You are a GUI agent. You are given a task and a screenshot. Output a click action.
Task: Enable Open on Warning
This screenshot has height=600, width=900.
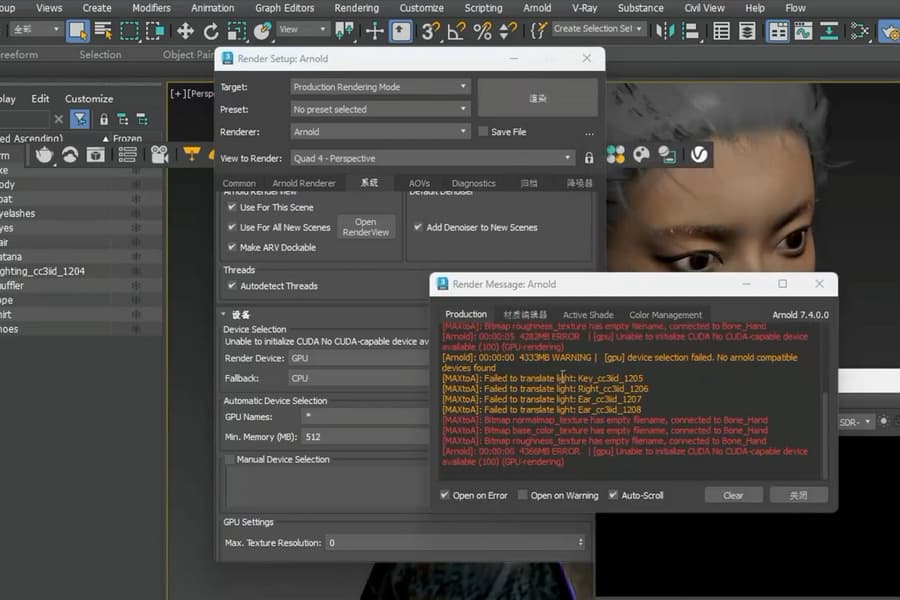[522, 495]
